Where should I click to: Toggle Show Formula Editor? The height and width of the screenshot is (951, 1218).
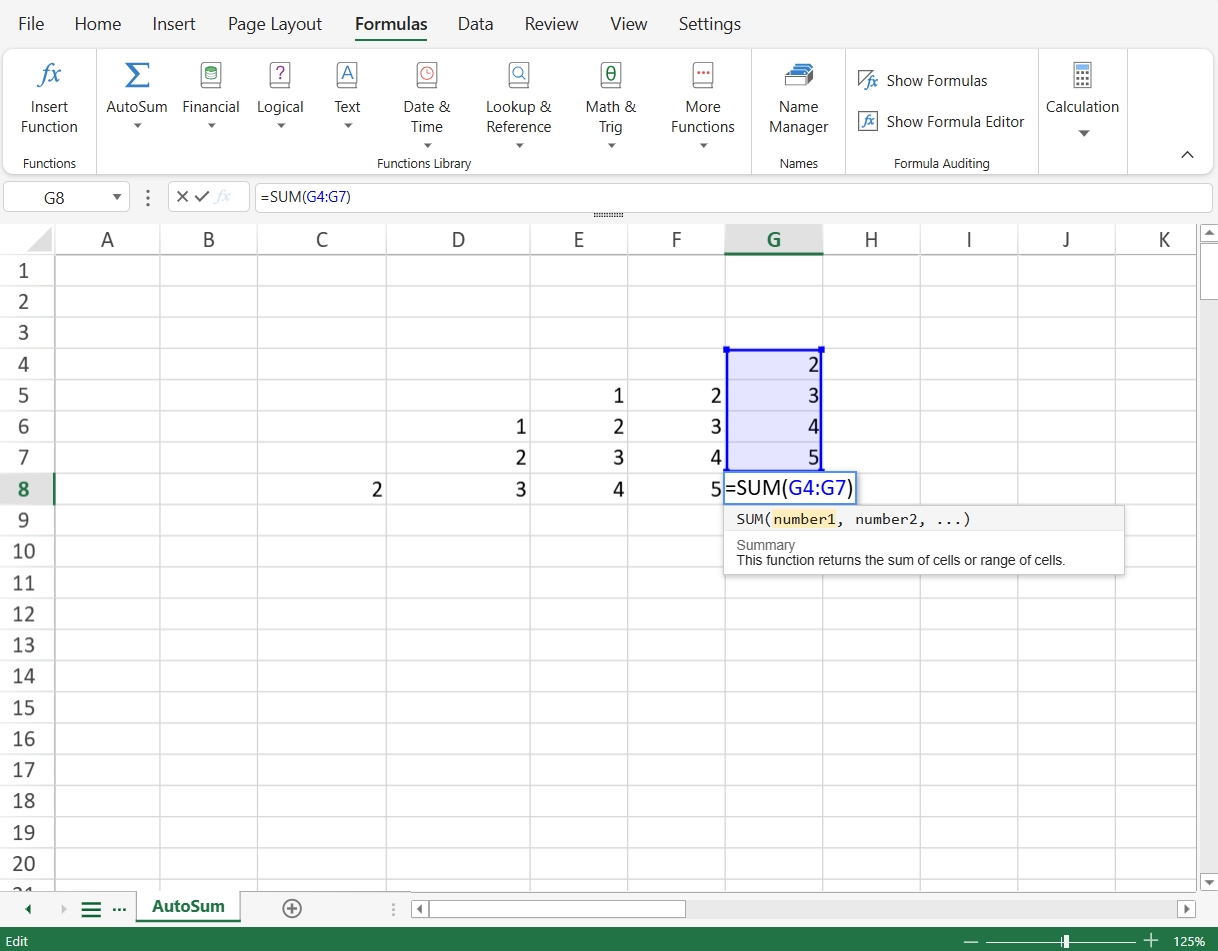pos(941,122)
